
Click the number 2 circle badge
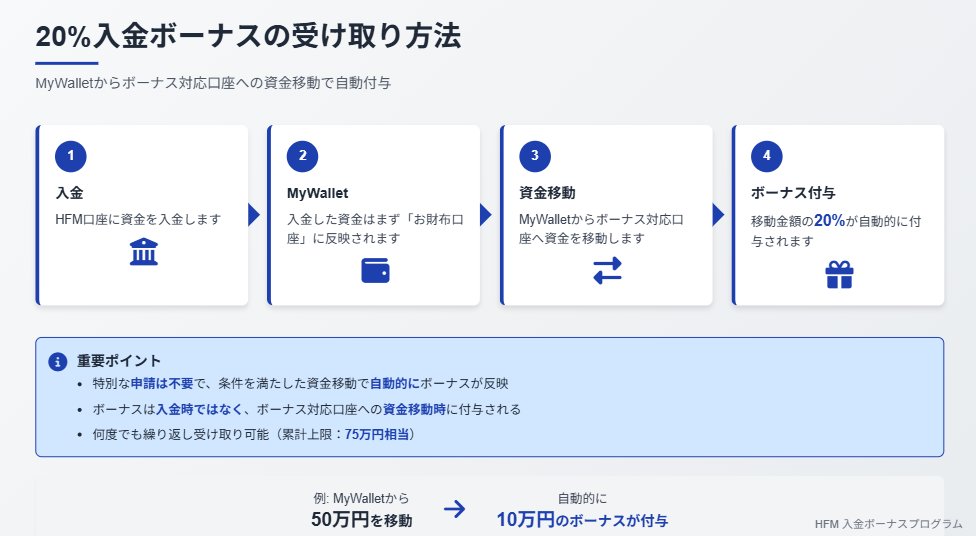click(303, 156)
